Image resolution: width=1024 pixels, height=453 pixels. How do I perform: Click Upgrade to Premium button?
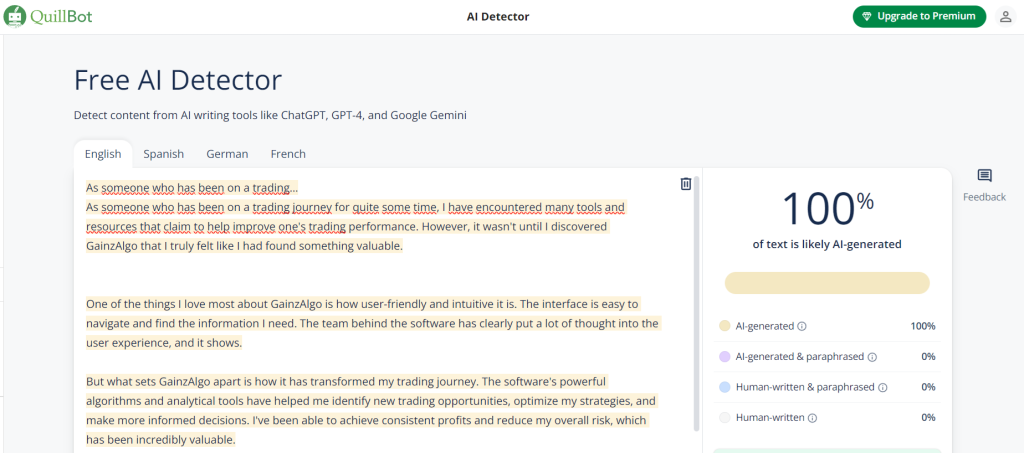click(x=919, y=17)
